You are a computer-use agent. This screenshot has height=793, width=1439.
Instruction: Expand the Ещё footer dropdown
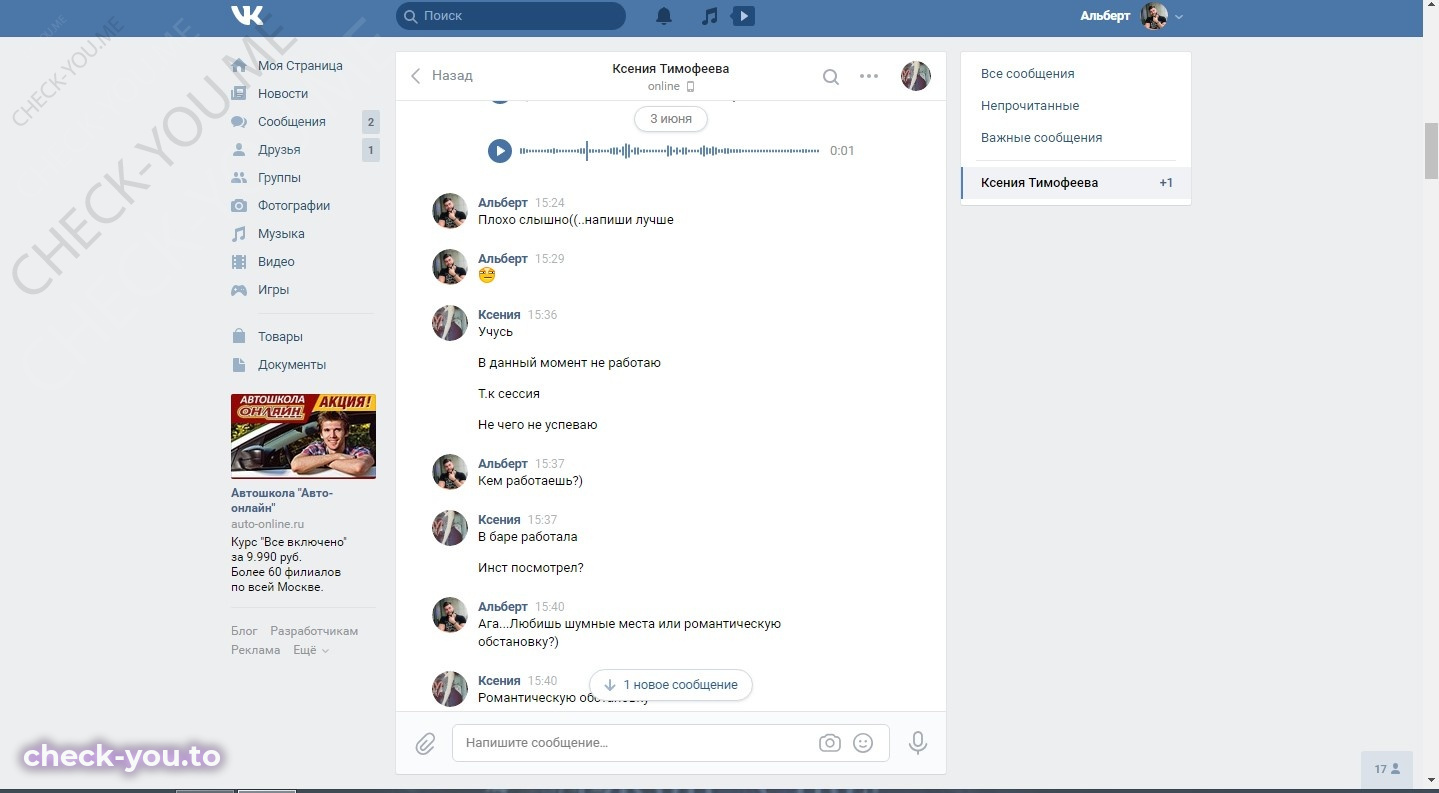pyautogui.click(x=310, y=650)
